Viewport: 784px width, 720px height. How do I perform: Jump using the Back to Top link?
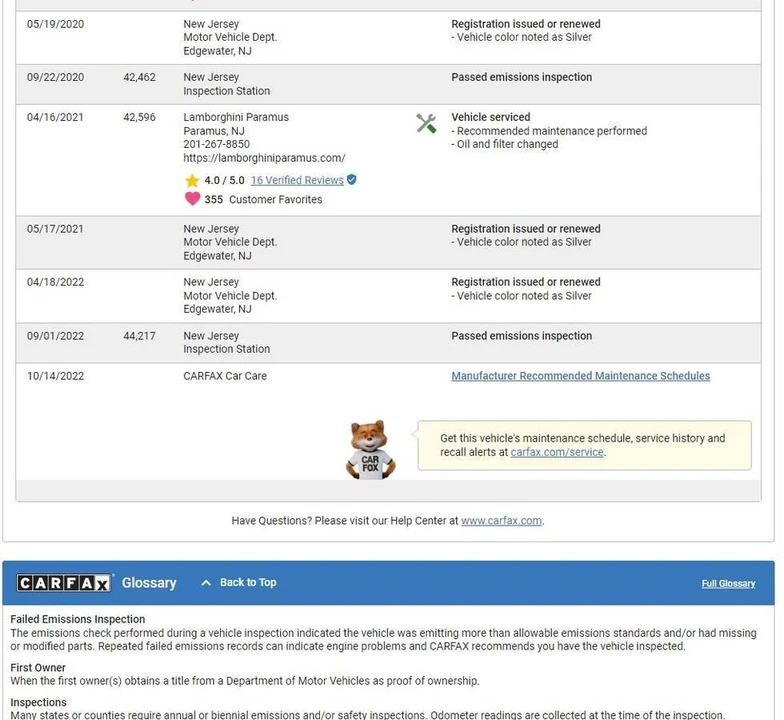pyautogui.click(x=248, y=582)
